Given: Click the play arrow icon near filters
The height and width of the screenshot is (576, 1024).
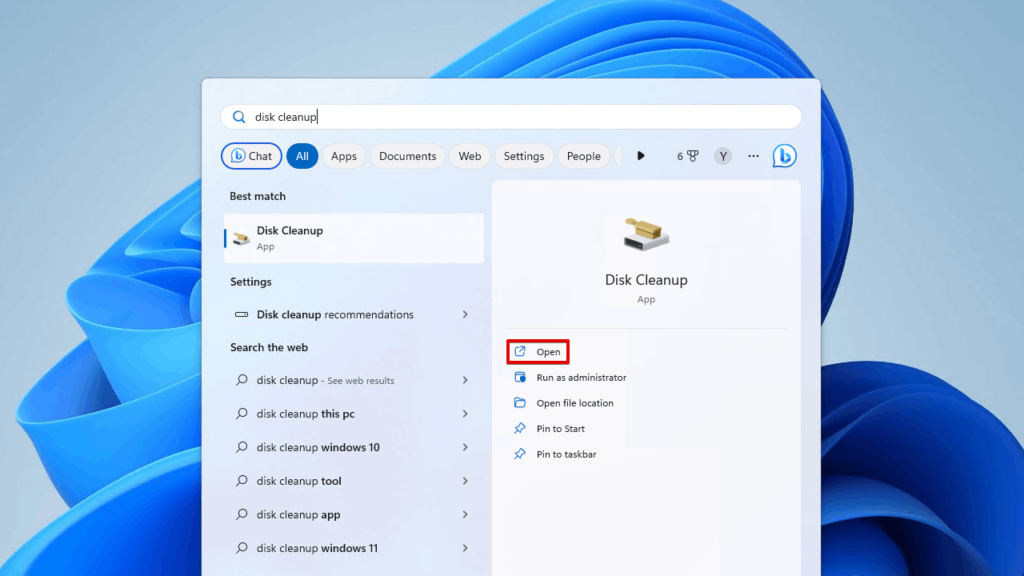Looking at the screenshot, I should pos(640,155).
